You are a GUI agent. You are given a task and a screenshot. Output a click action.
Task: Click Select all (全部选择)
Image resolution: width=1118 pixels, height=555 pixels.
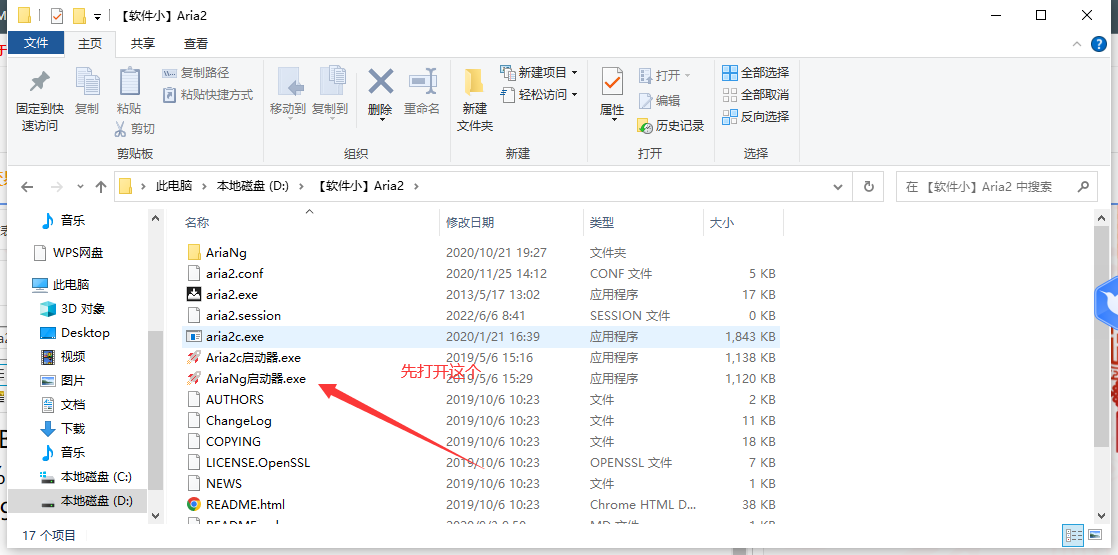[x=756, y=73]
